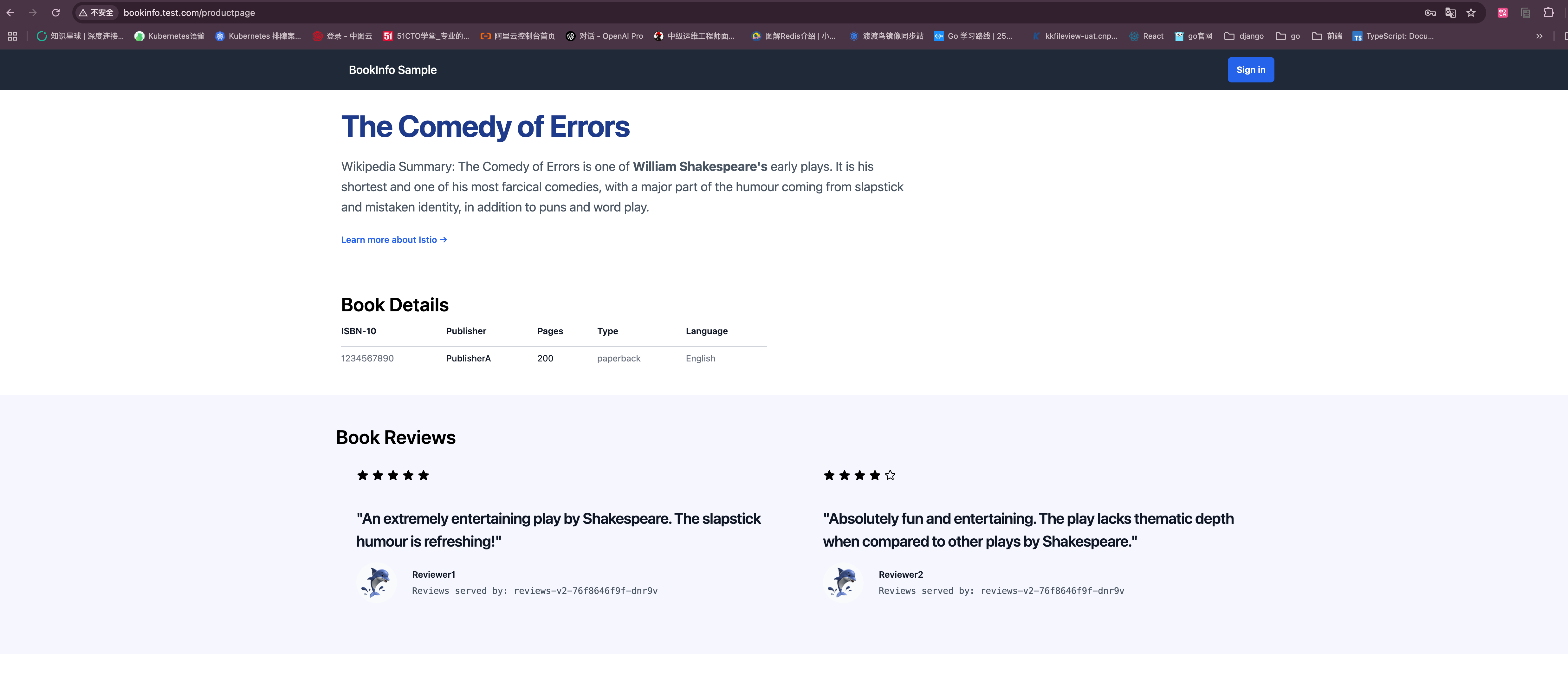Viewport: 1568px width, 695px height.
Task: Click the Reviewer2 name
Action: coord(900,575)
